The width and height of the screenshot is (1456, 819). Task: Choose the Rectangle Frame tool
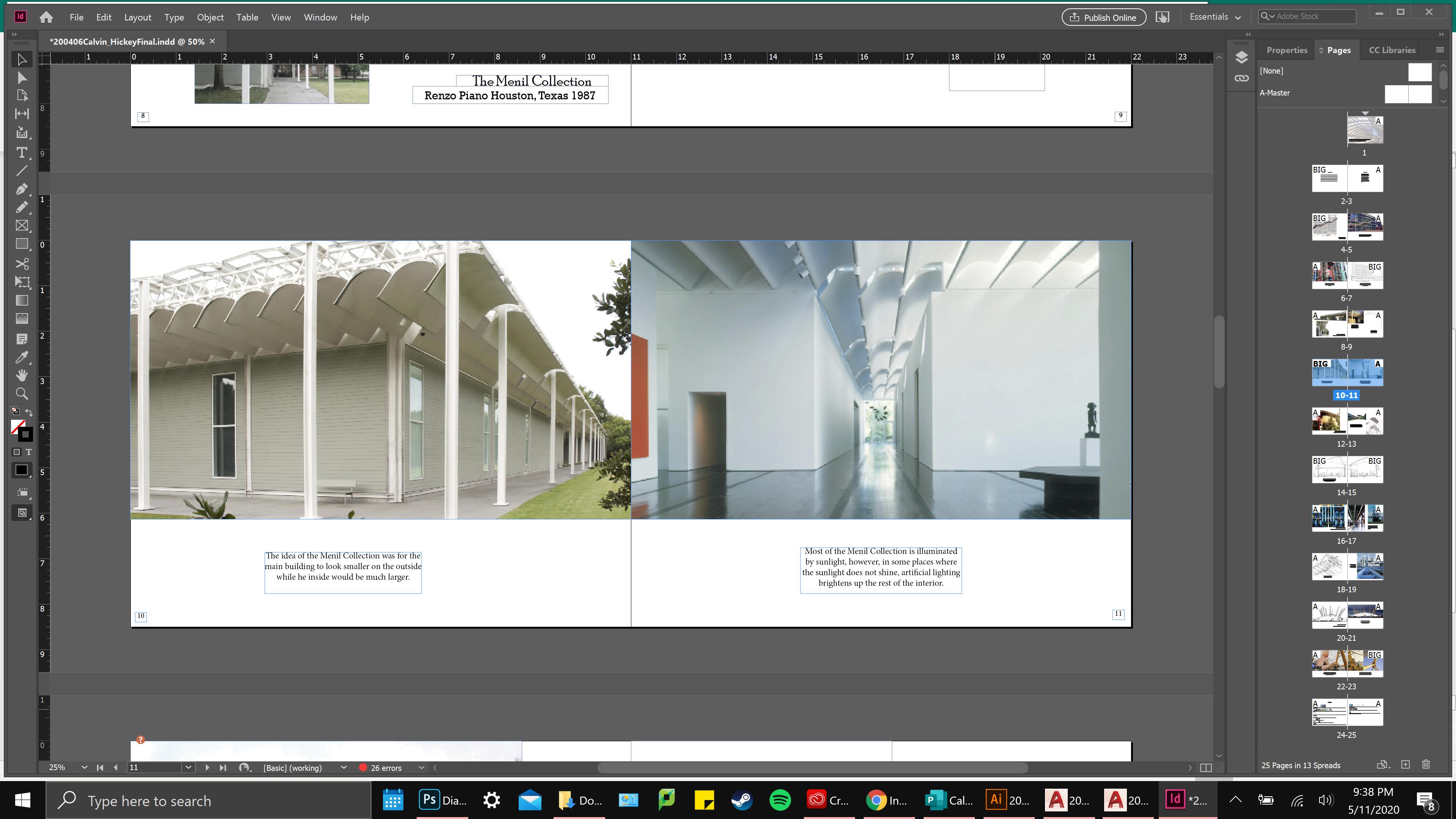[22, 226]
